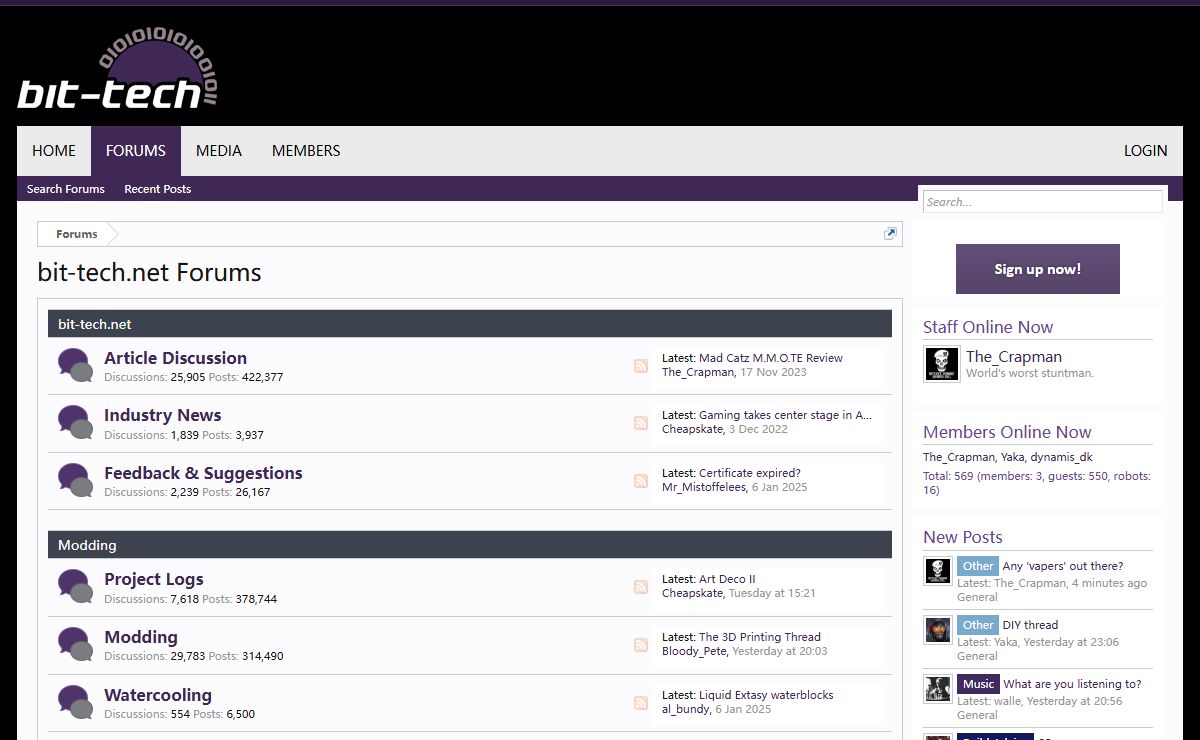Click dynamis_dk in members online list

tap(1062, 457)
